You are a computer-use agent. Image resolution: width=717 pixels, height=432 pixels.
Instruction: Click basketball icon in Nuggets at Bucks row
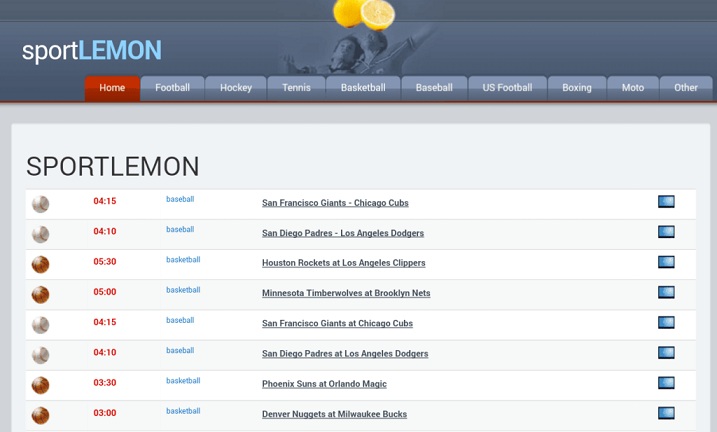[40, 416]
